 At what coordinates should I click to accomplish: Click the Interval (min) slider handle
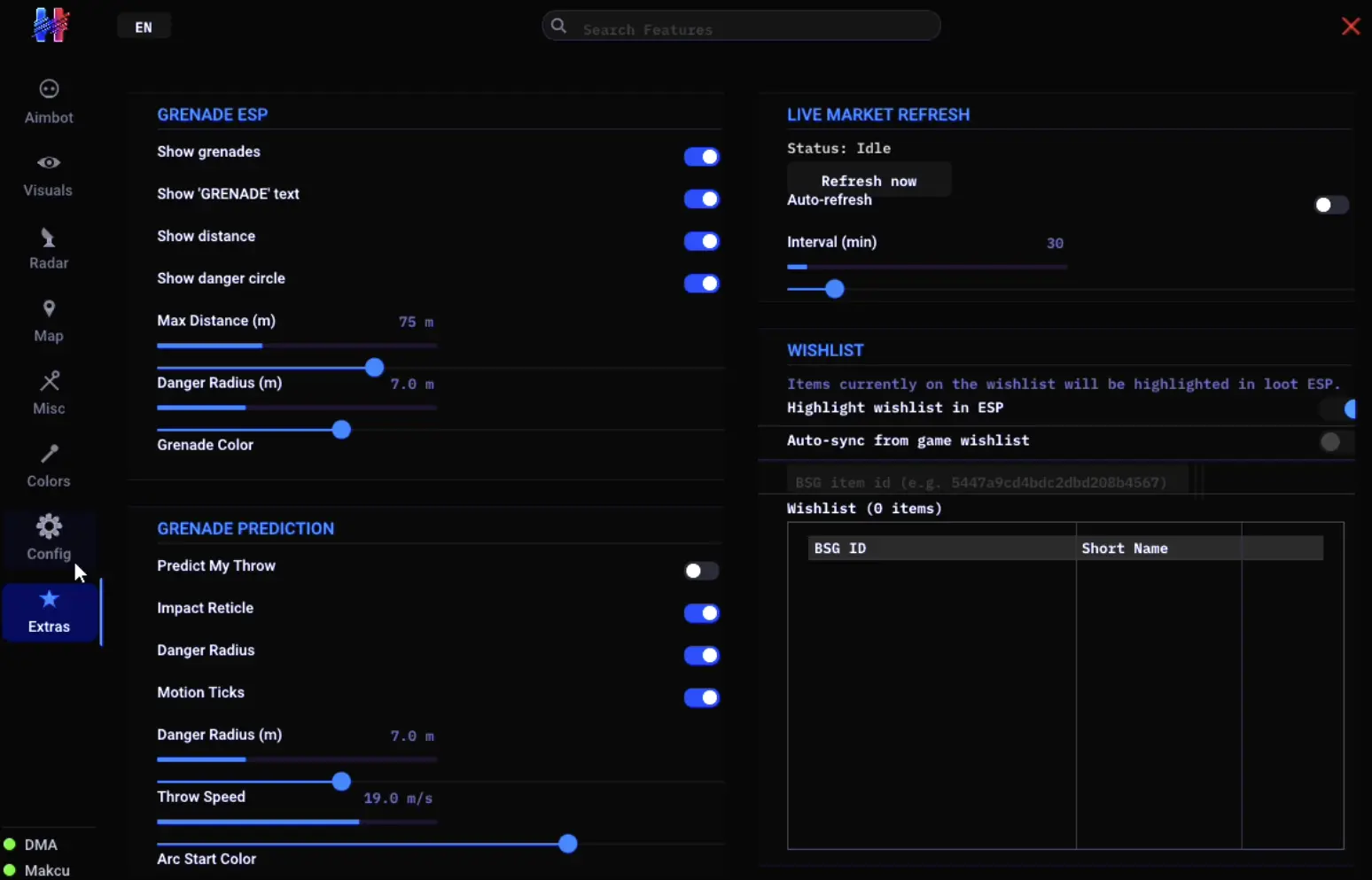point(834,289)
